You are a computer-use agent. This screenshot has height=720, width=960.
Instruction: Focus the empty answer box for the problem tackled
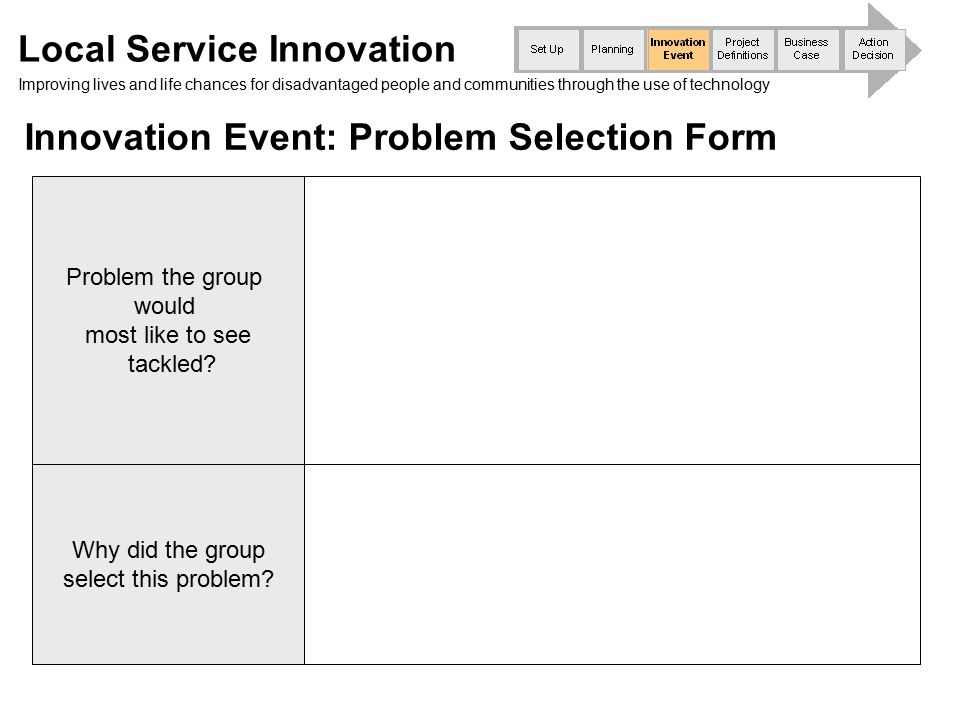(612, 320)
